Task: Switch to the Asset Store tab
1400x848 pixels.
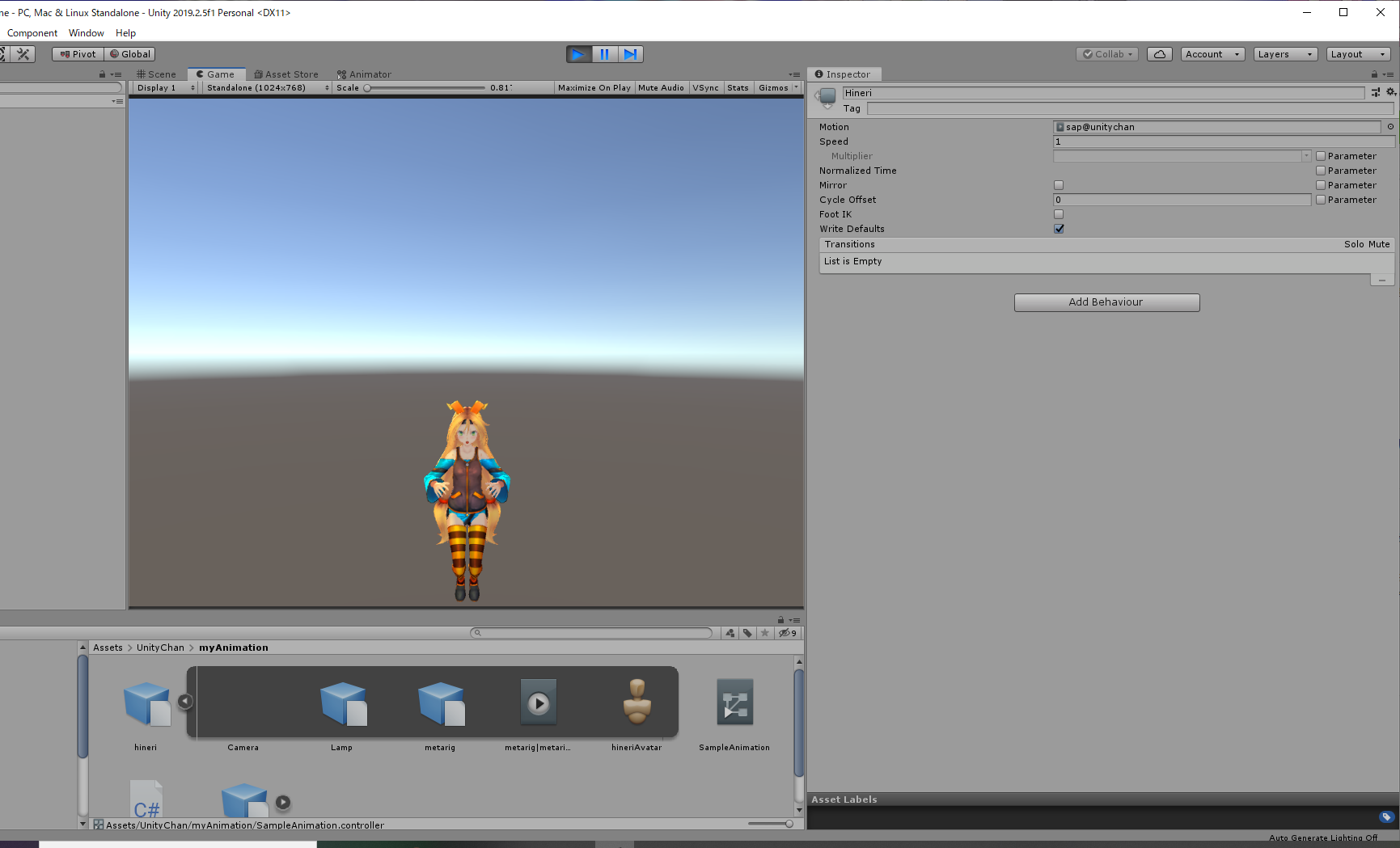Action: (286, 74)
